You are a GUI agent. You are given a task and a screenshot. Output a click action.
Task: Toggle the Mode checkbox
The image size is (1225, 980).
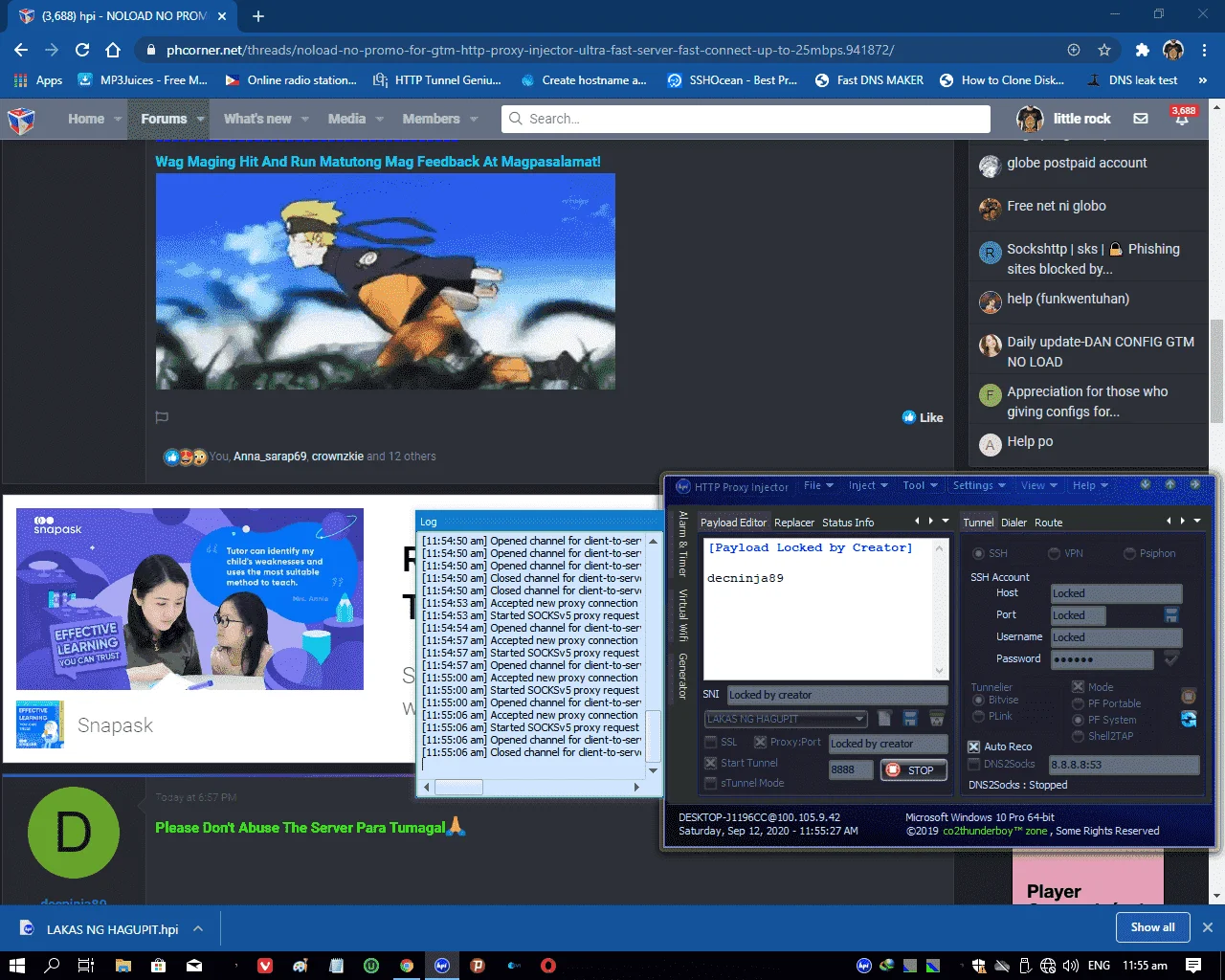(1079, 686)
